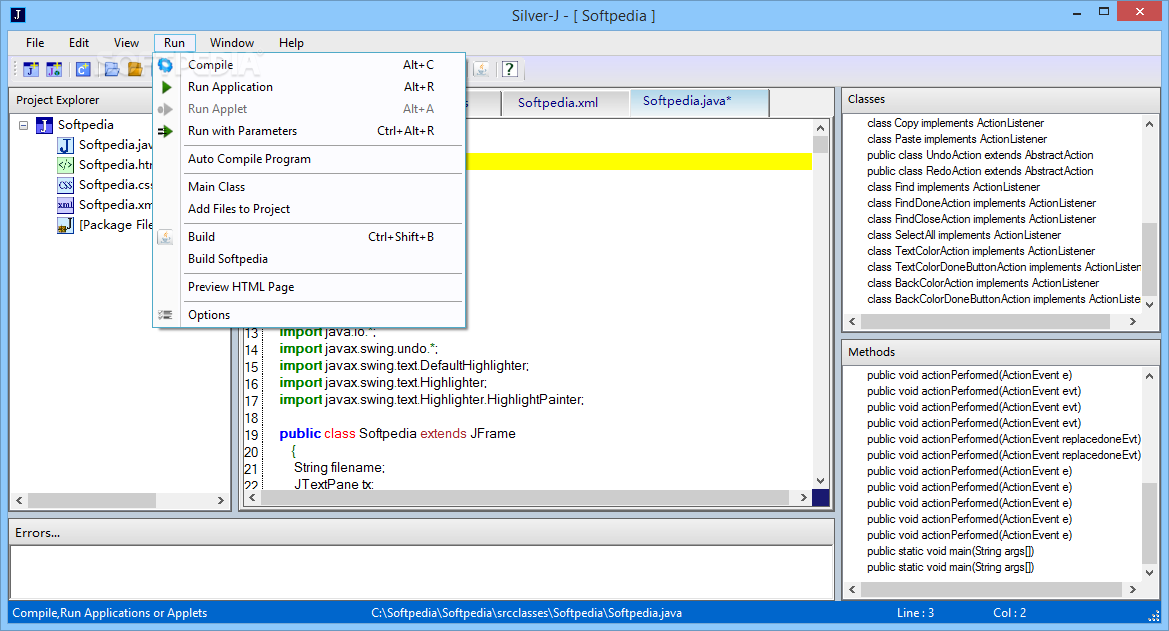Click the Silver-J app icon in the title bar

(18, 14)
